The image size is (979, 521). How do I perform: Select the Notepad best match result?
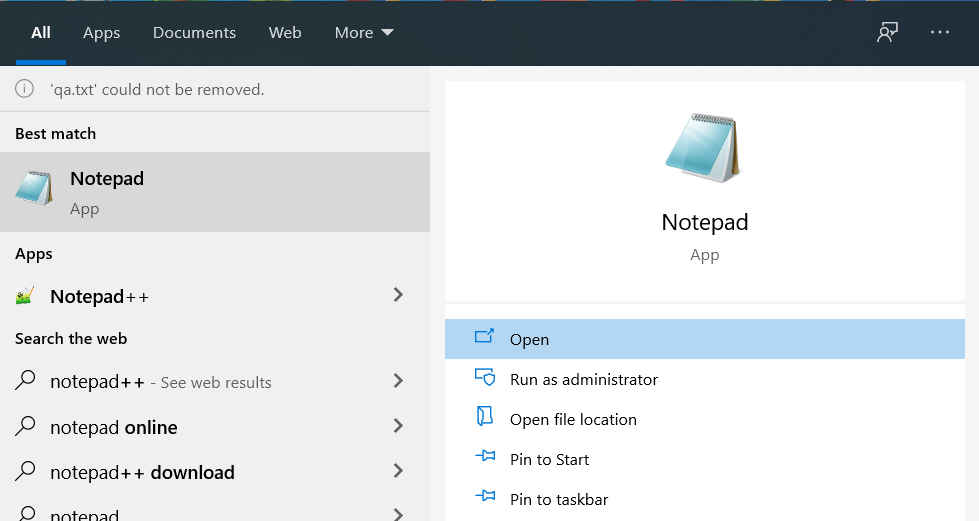click(215, 192)
